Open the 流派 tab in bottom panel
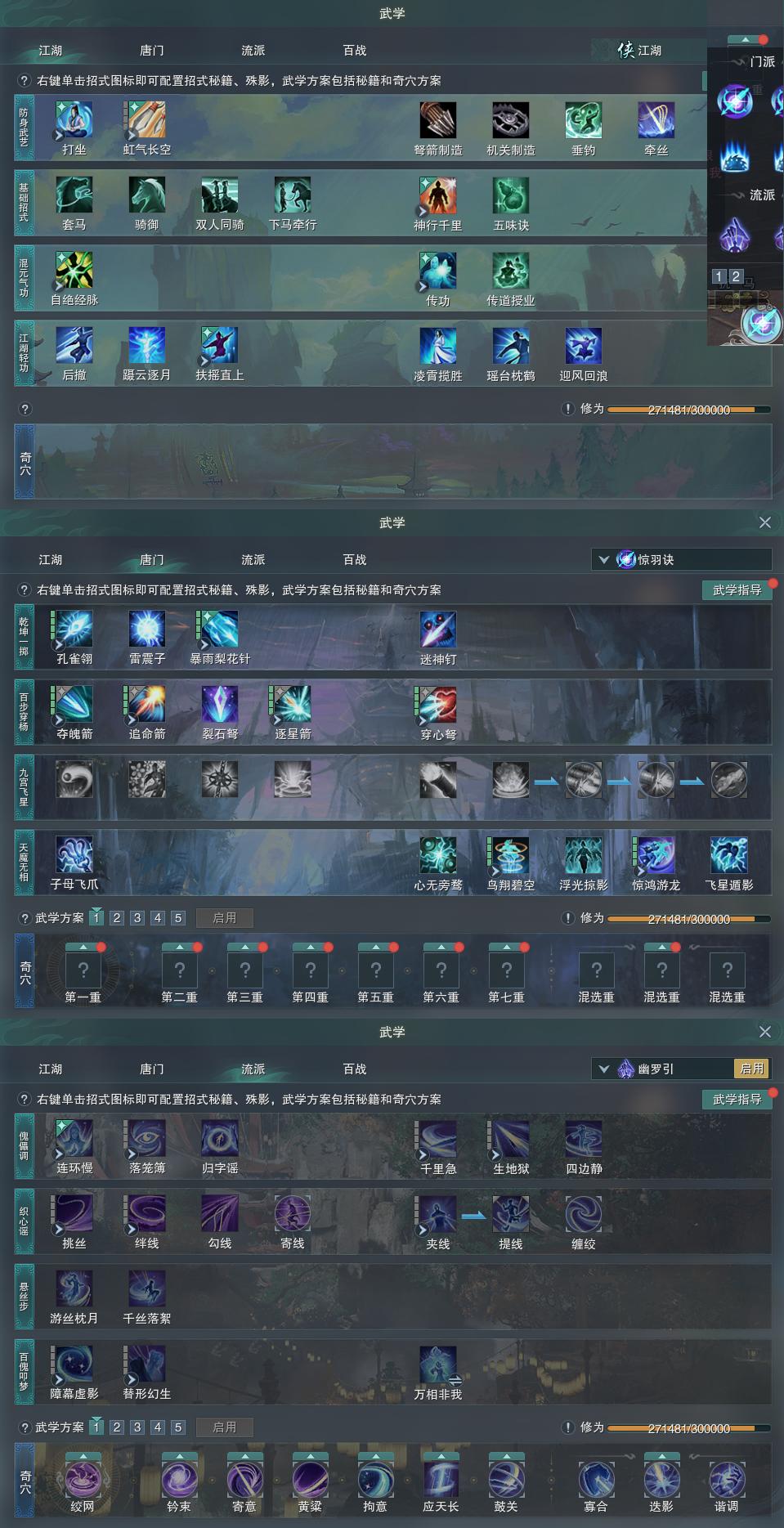The image size is (784, 1528). [253, 1069]
